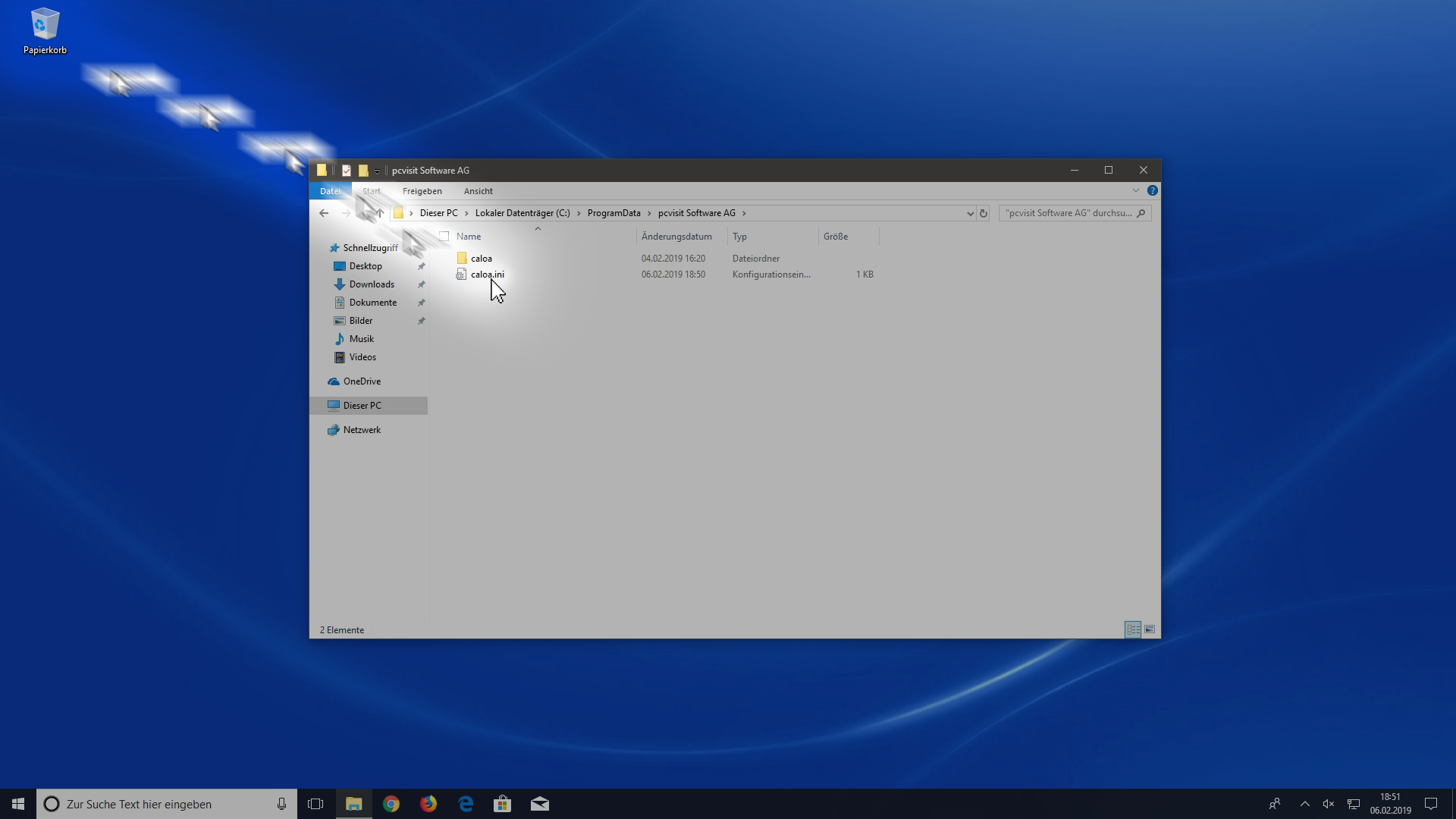Open Explorer help question mark icon
Viewport: 1456px width, 819px height.
[x=1153, y=190]
